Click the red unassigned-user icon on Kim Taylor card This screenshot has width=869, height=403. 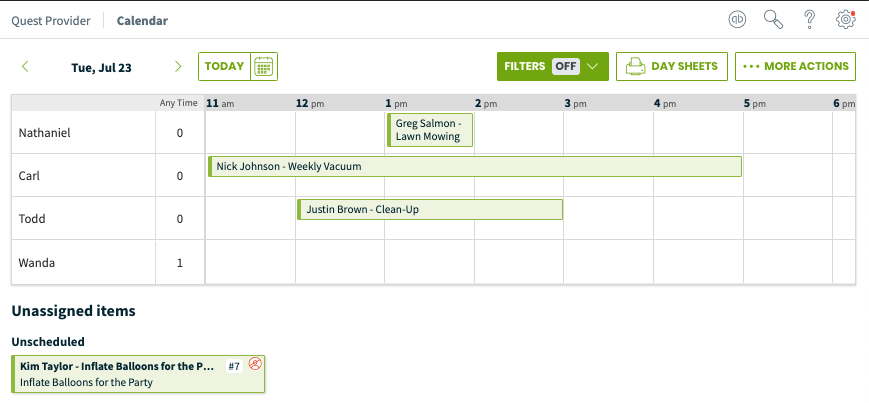point(255,364)
